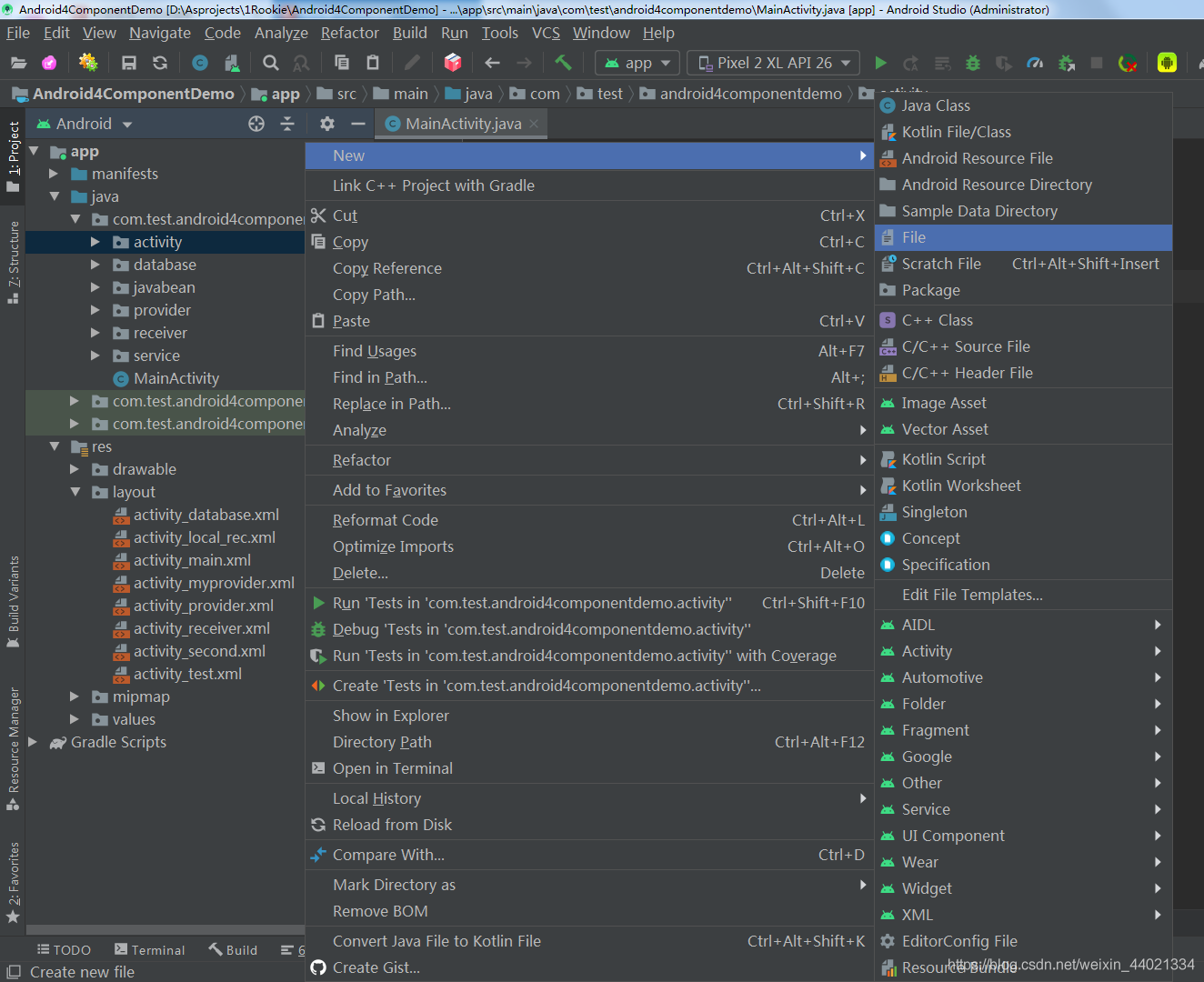Open the Terminal tool window tab
Screen dimensions: 1204x982
coord(150,949)
